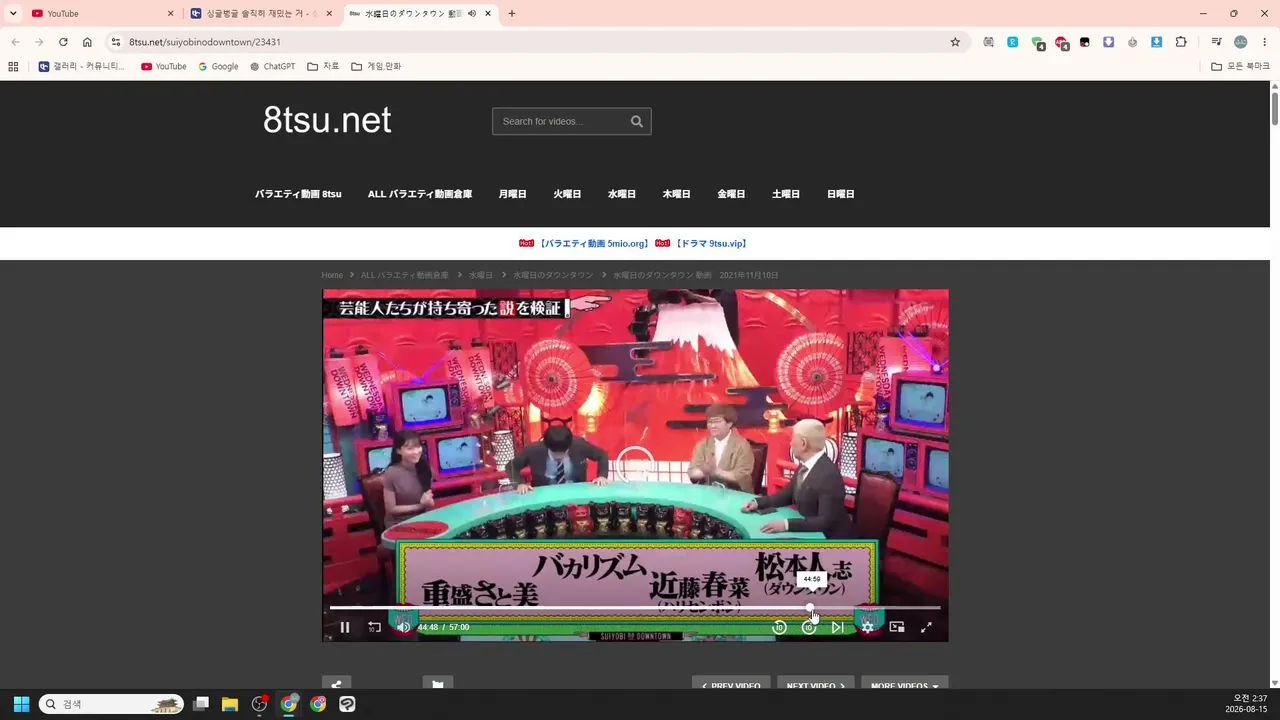Navigate back in browser history
The image size is (1280, 720).
(x=15, y=42)
